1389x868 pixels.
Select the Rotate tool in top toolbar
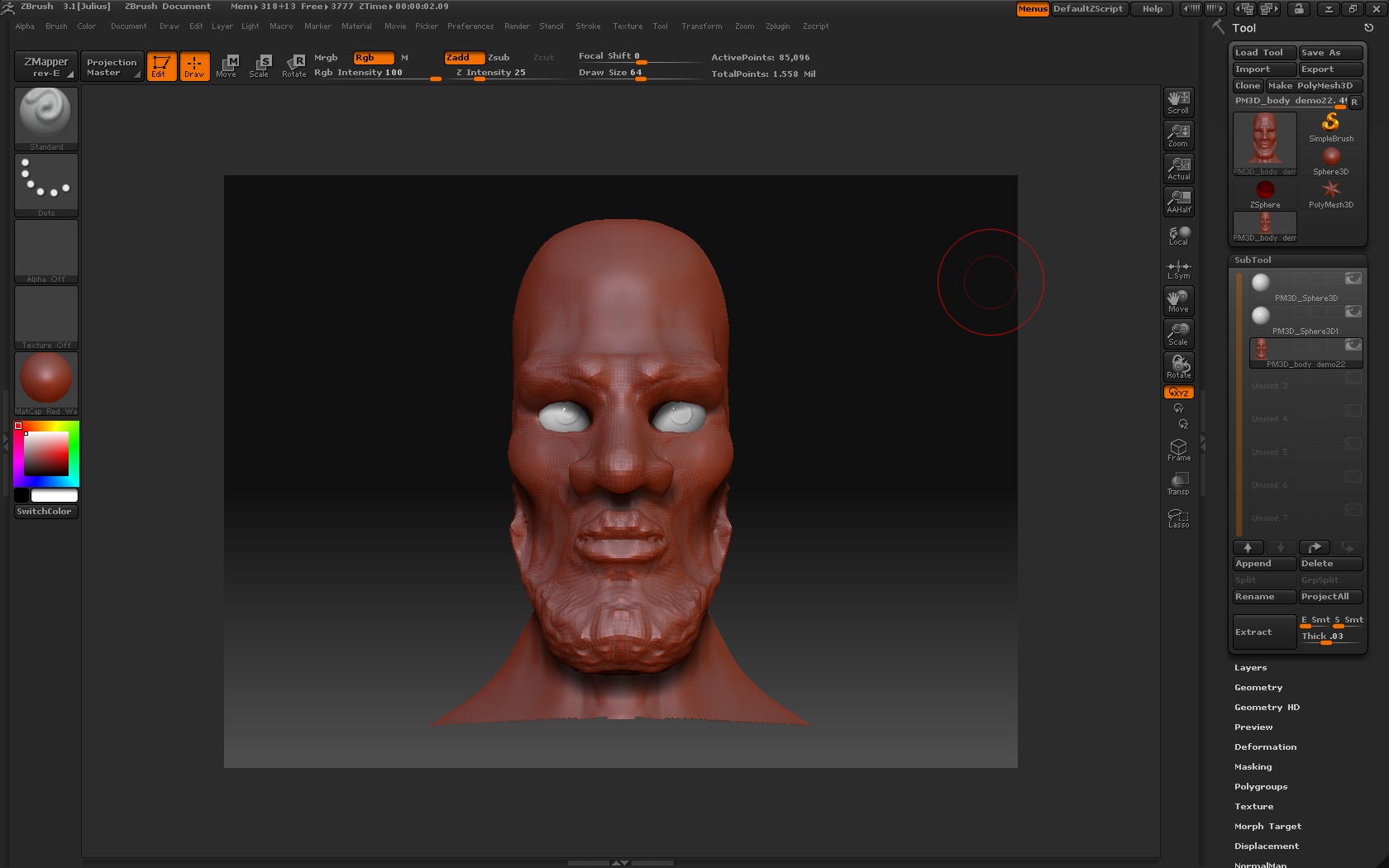click(x=294, y=65)
